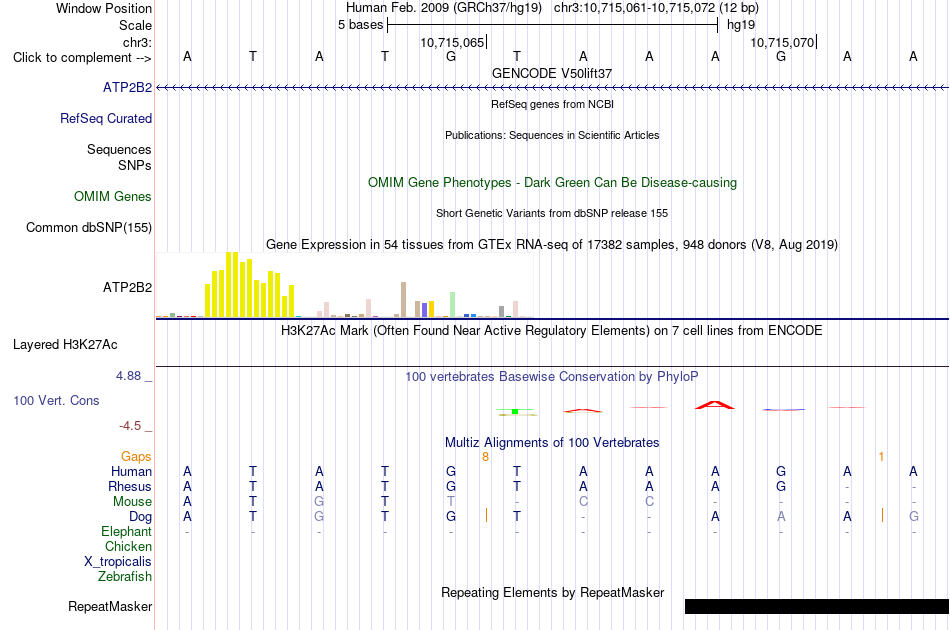Click the 'Click to complement -->' label
The height and width of the screenshot is (630, 950).
point(82,58)
